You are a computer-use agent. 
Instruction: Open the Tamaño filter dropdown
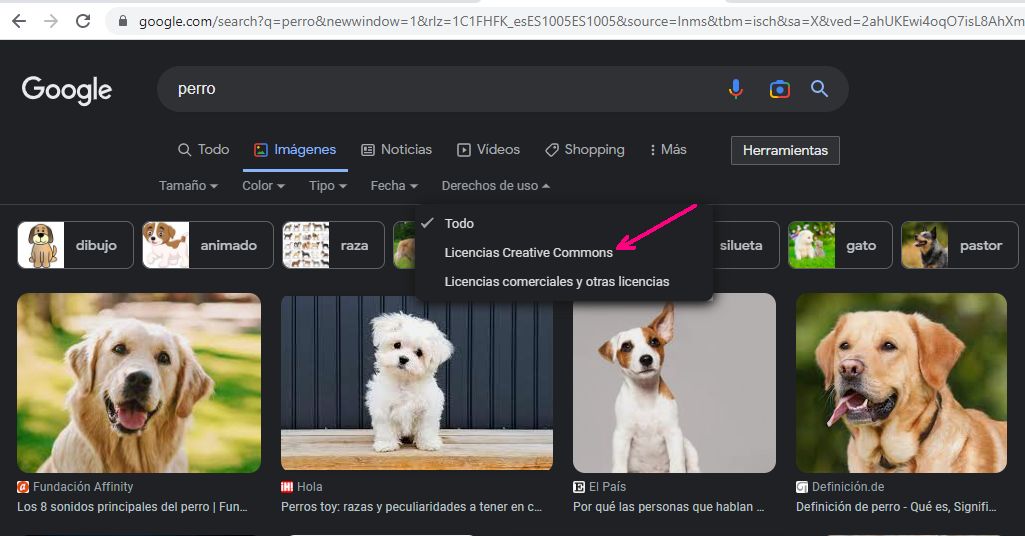tap(188, 186)
